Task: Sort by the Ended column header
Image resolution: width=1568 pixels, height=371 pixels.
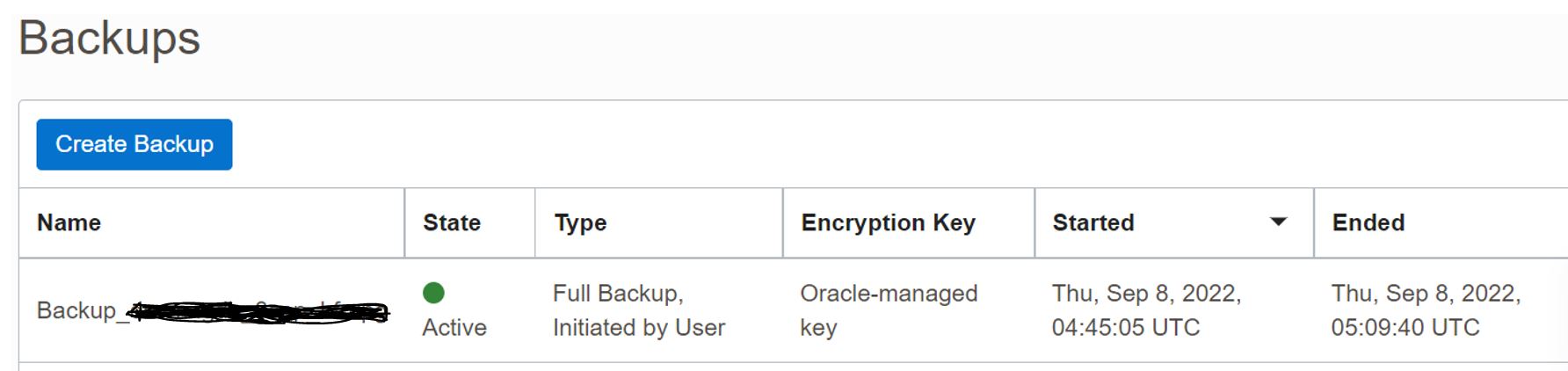Action: (x=1368, y=222)
